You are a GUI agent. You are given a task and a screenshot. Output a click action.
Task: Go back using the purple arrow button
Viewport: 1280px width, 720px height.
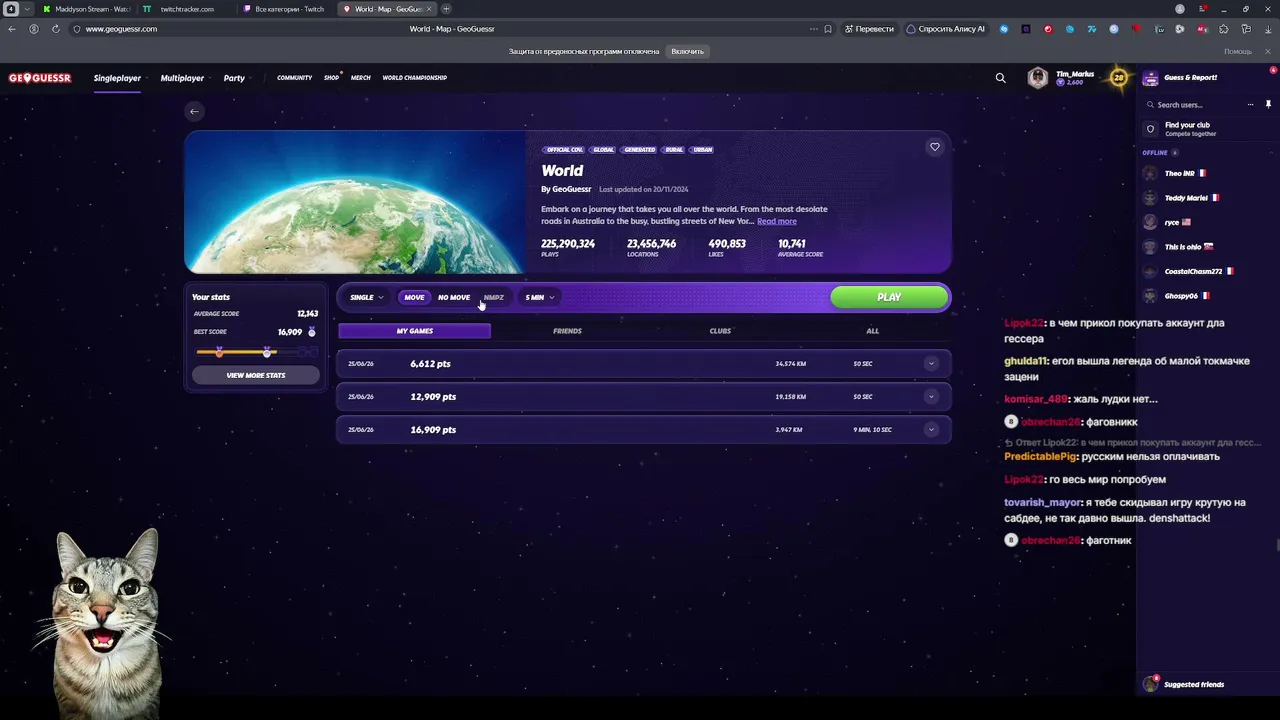pos(194,111)
